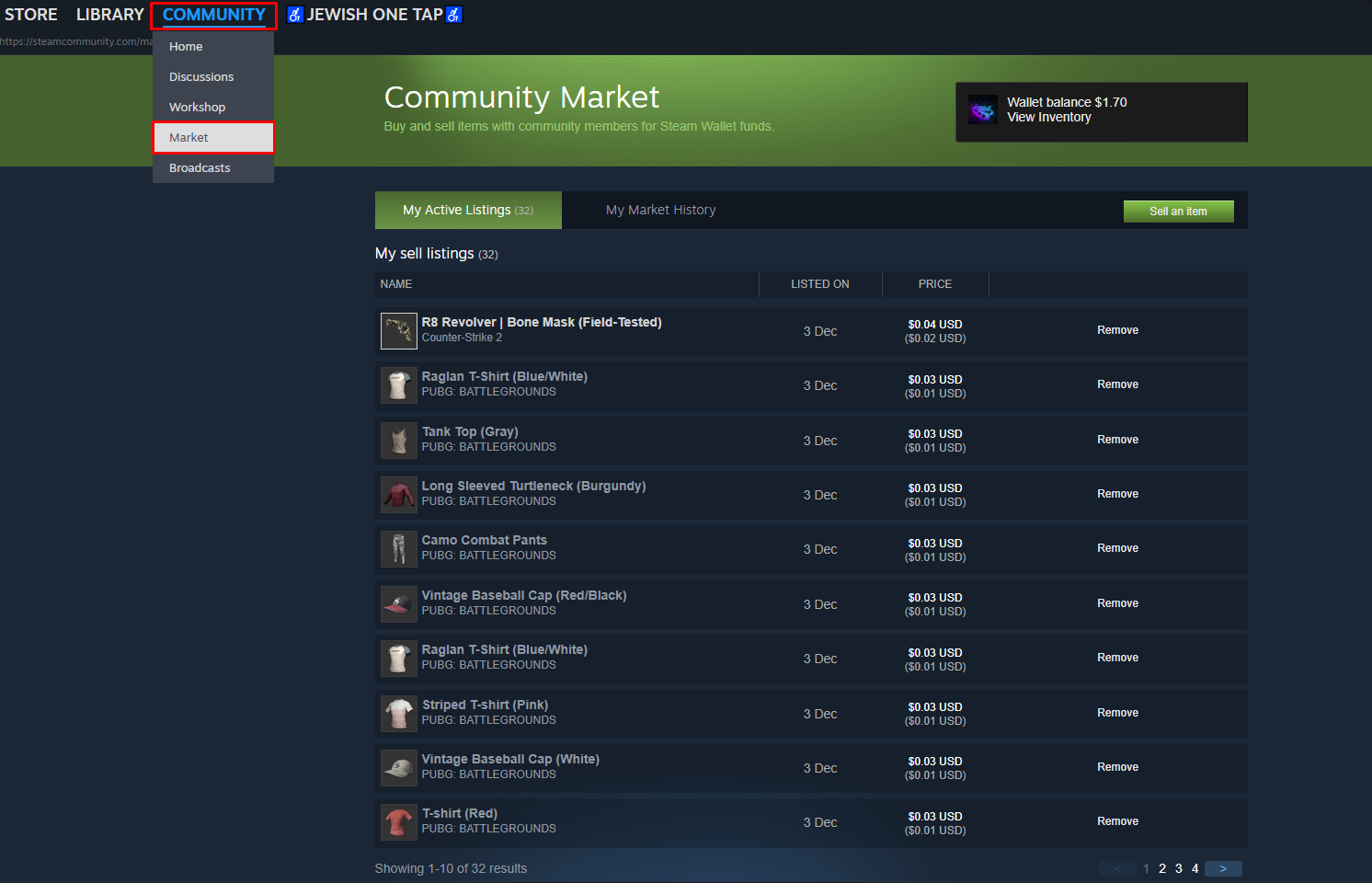Click the Vintage Baseball Cap (Red/Black) icon

coord(398,604)
